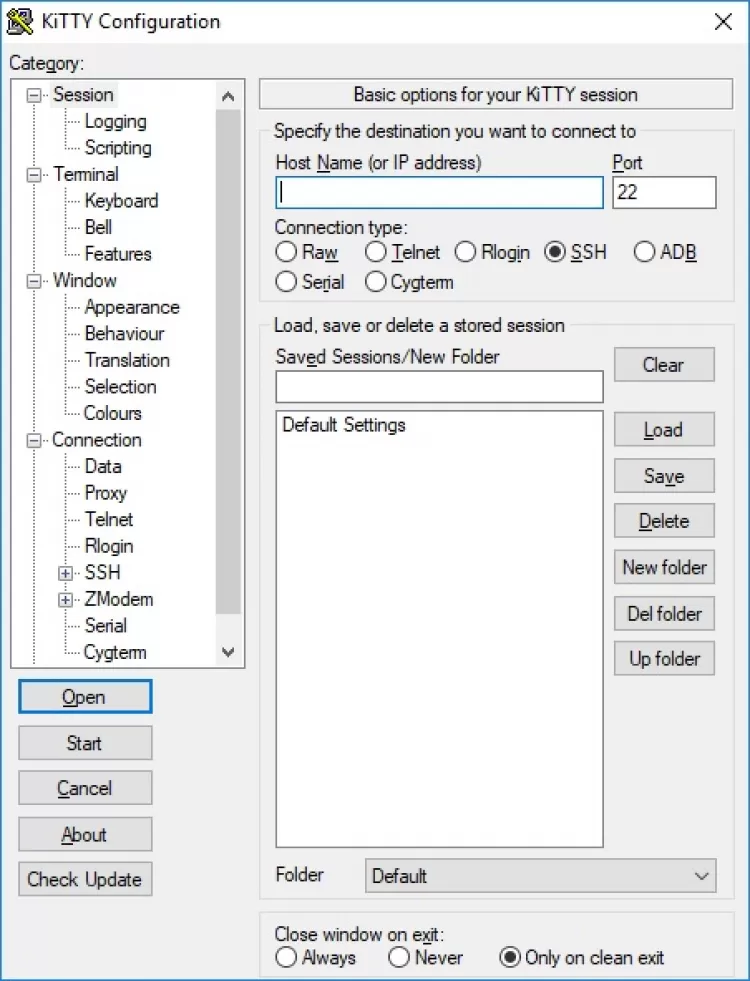Expand the SSH tree node
Image resolution: width=750 pixels, height=981 pixels.
(x=65, y=573)
